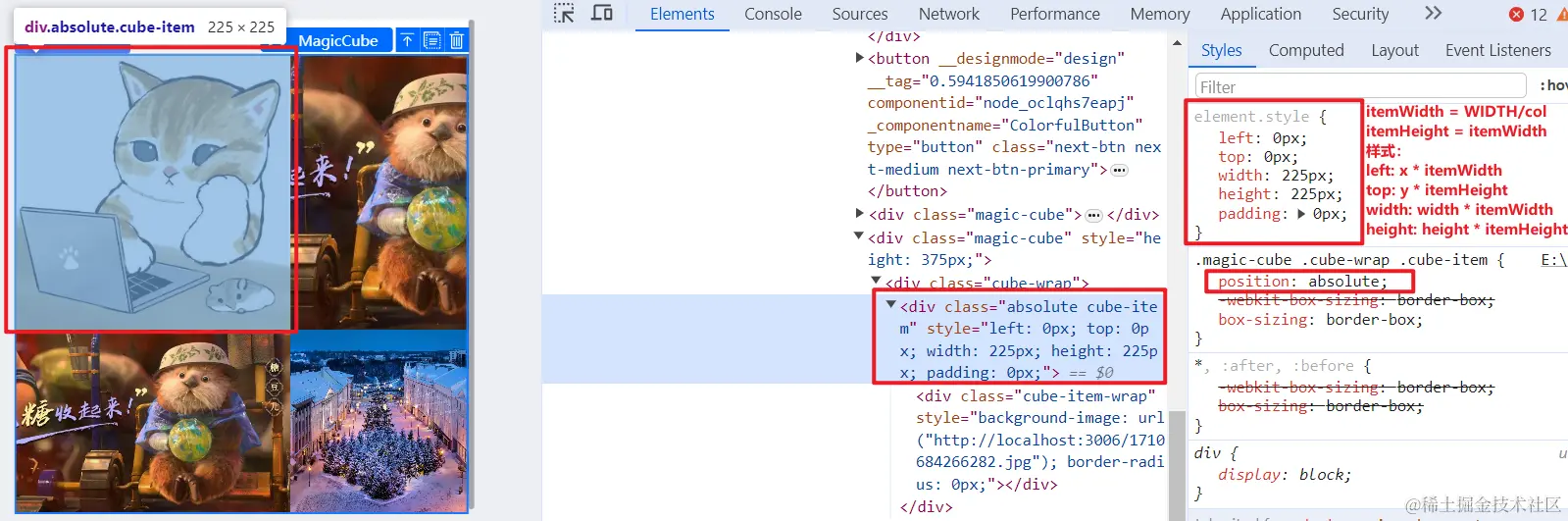Open the E:\ source file link

click(1554, 260)
